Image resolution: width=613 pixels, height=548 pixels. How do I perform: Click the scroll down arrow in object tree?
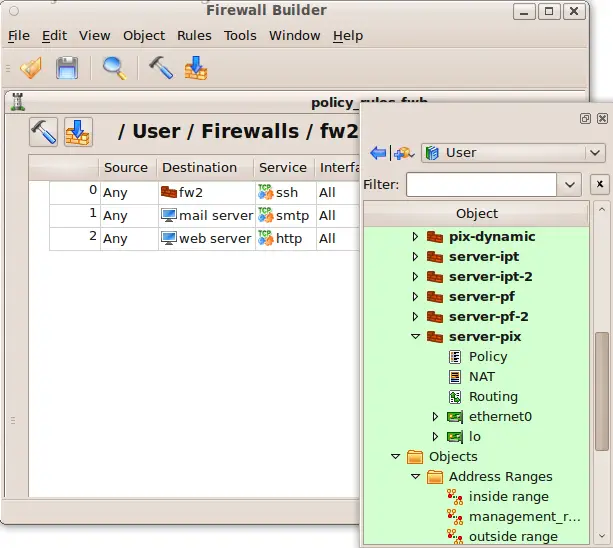(602, 536)
